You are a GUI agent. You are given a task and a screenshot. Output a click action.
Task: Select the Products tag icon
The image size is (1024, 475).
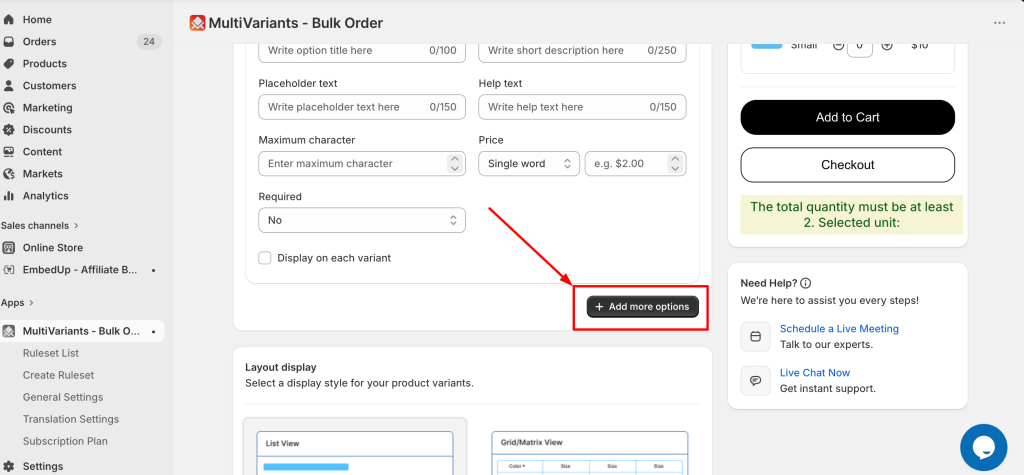click(8, 63)
